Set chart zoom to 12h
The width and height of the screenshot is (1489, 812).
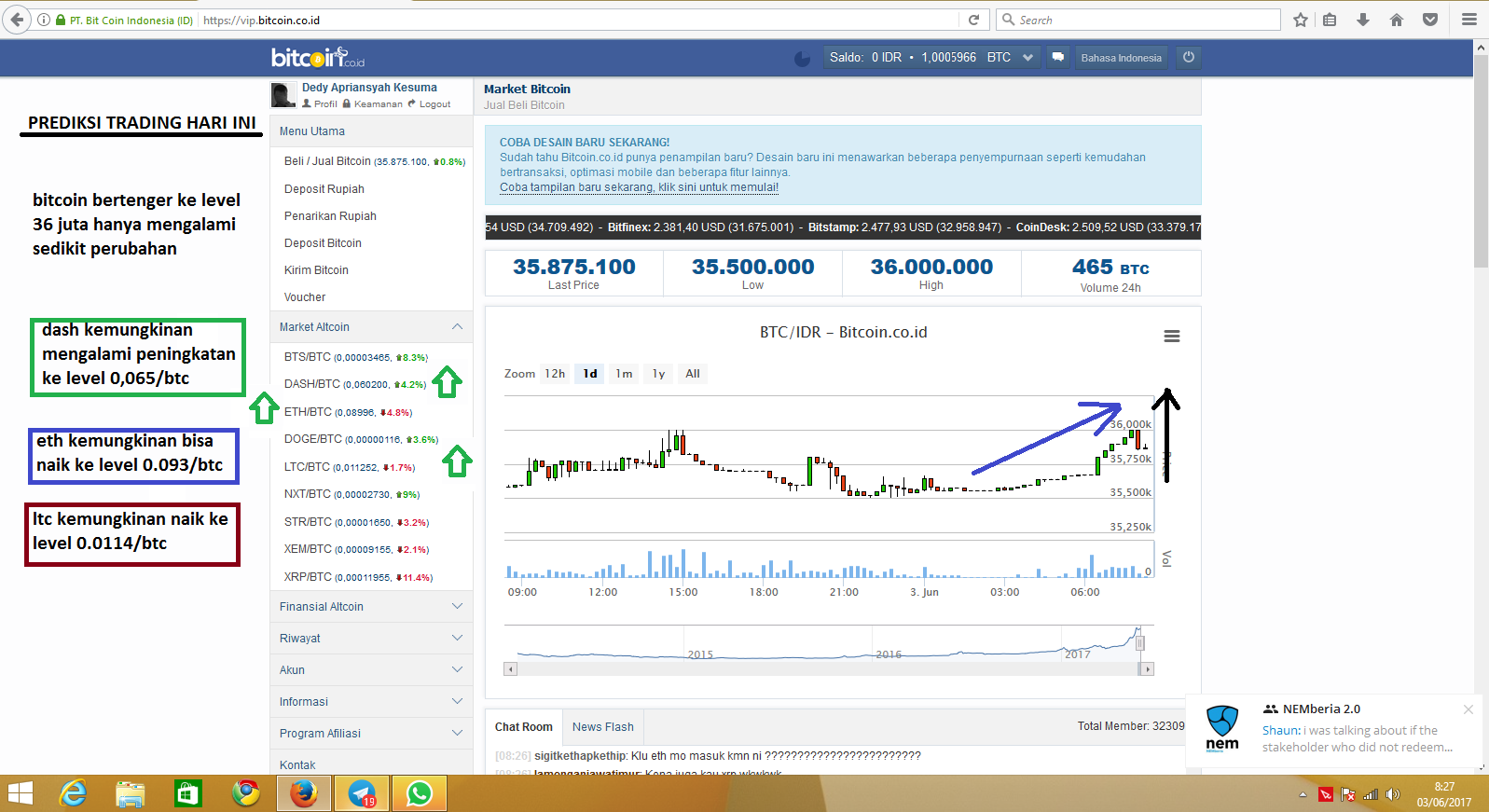pyautogui.click(x=555, y=374)
